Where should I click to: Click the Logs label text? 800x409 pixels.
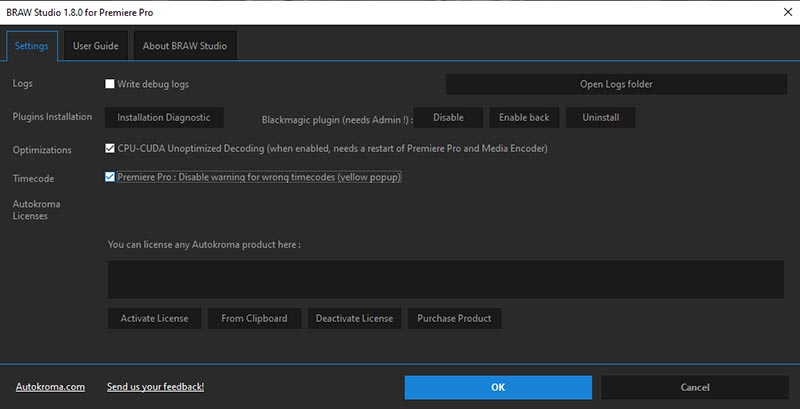pyautogui.click(x=22, y=84)
